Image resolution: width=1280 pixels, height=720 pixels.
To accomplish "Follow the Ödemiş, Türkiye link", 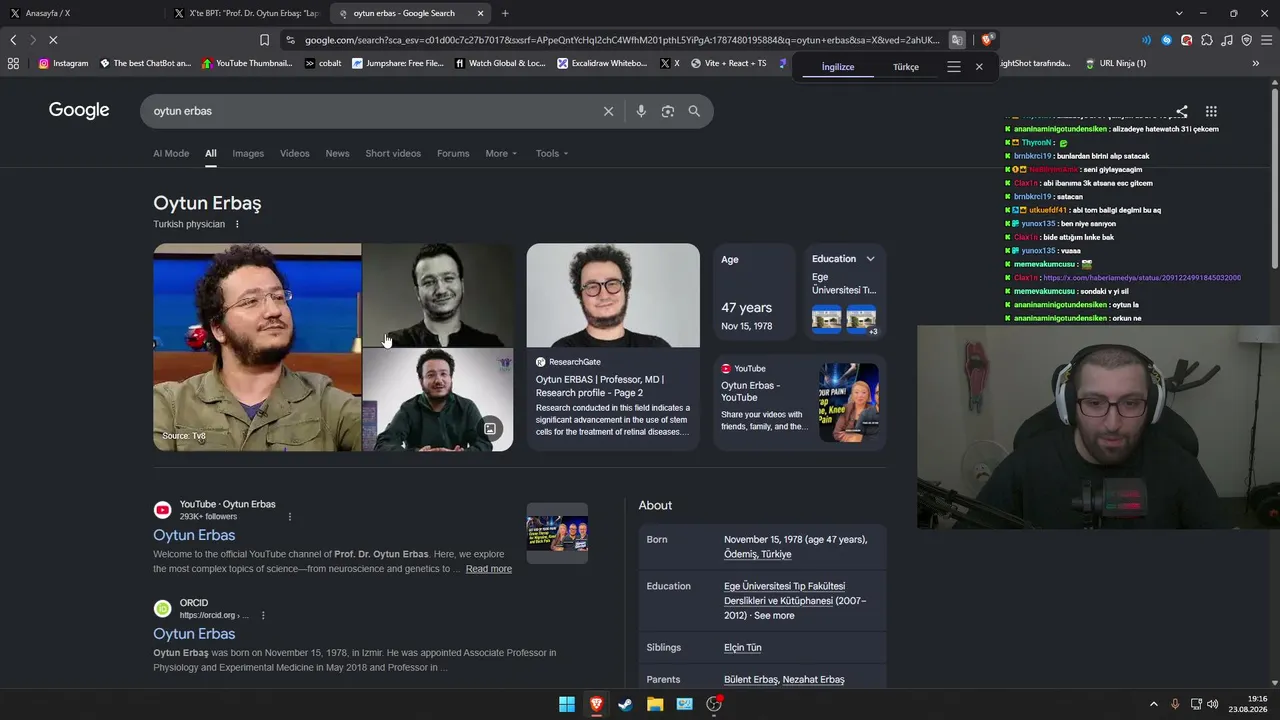I will [757, 554].
